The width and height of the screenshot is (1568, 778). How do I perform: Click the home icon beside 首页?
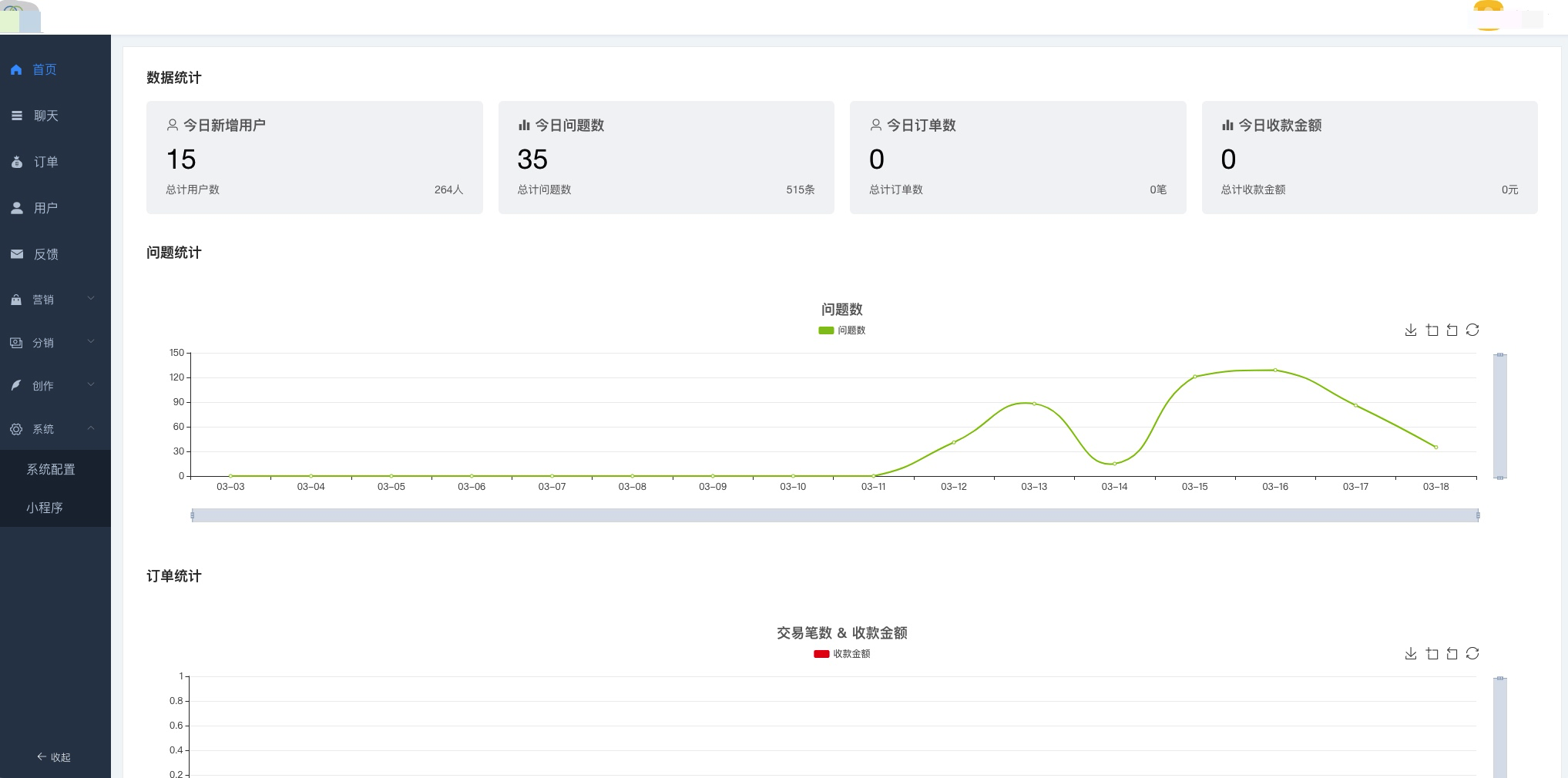(x=16, y=69)
